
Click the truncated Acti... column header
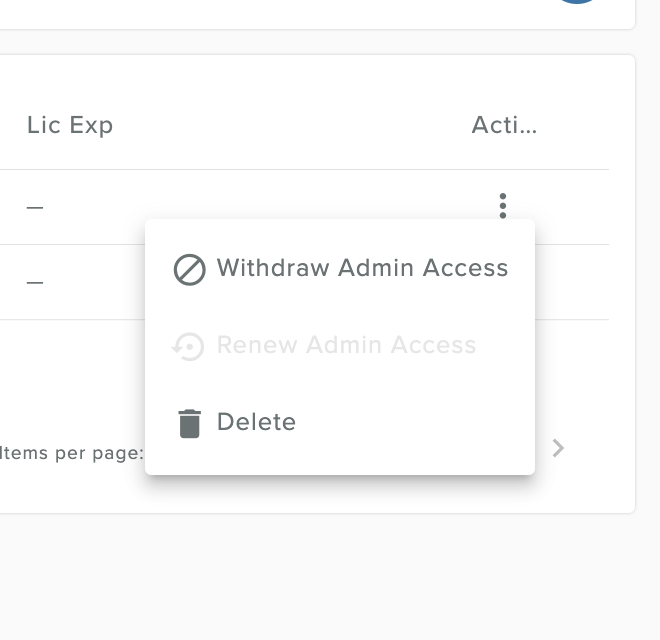pyautogui.click(x=504, y=125)
